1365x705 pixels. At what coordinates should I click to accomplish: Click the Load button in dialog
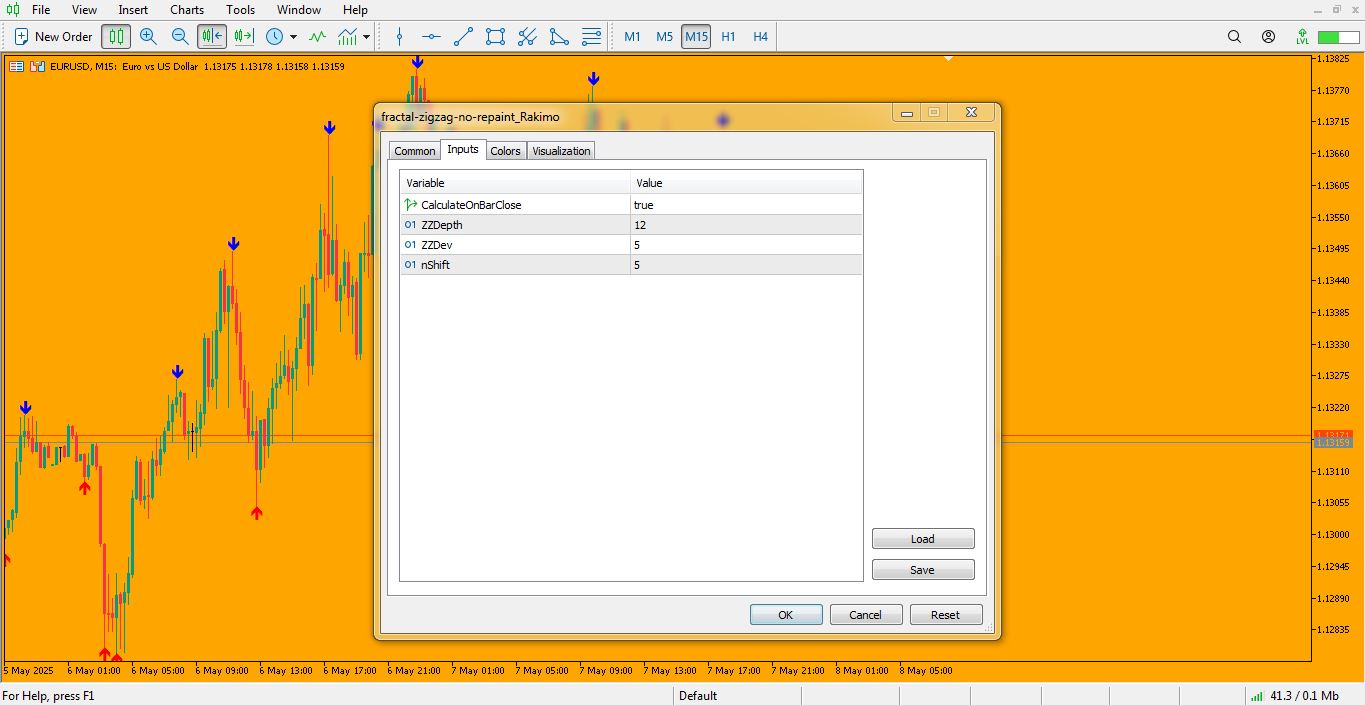pyautogui.click(x=922, y=539)
